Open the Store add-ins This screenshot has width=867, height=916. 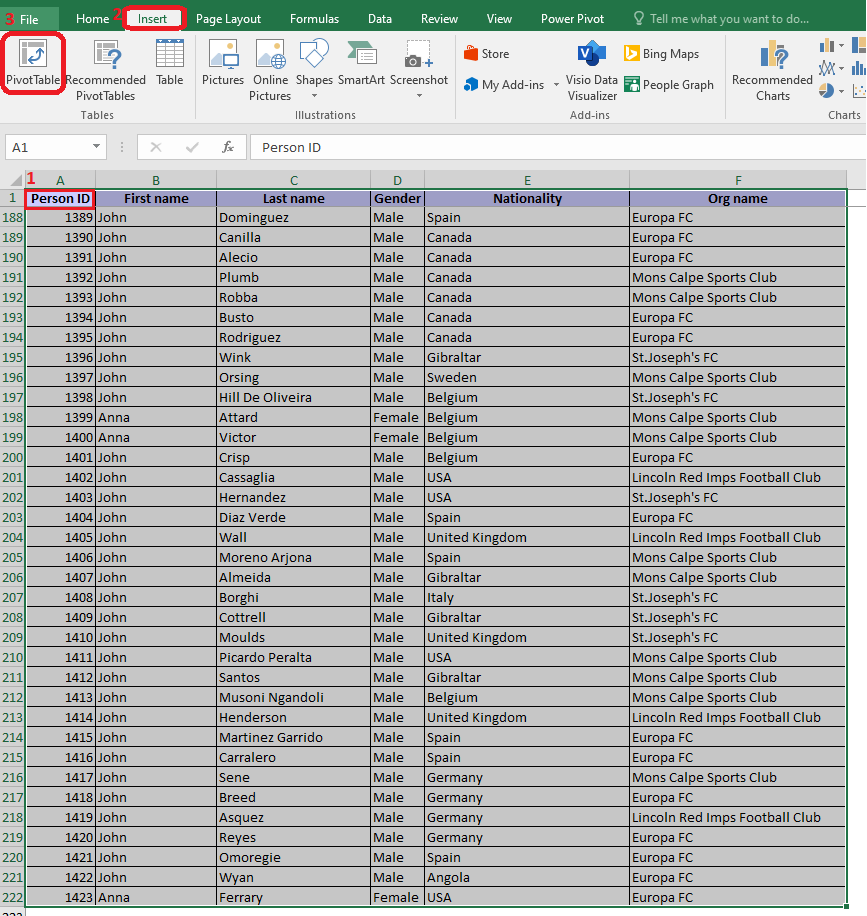click(486, 54)
